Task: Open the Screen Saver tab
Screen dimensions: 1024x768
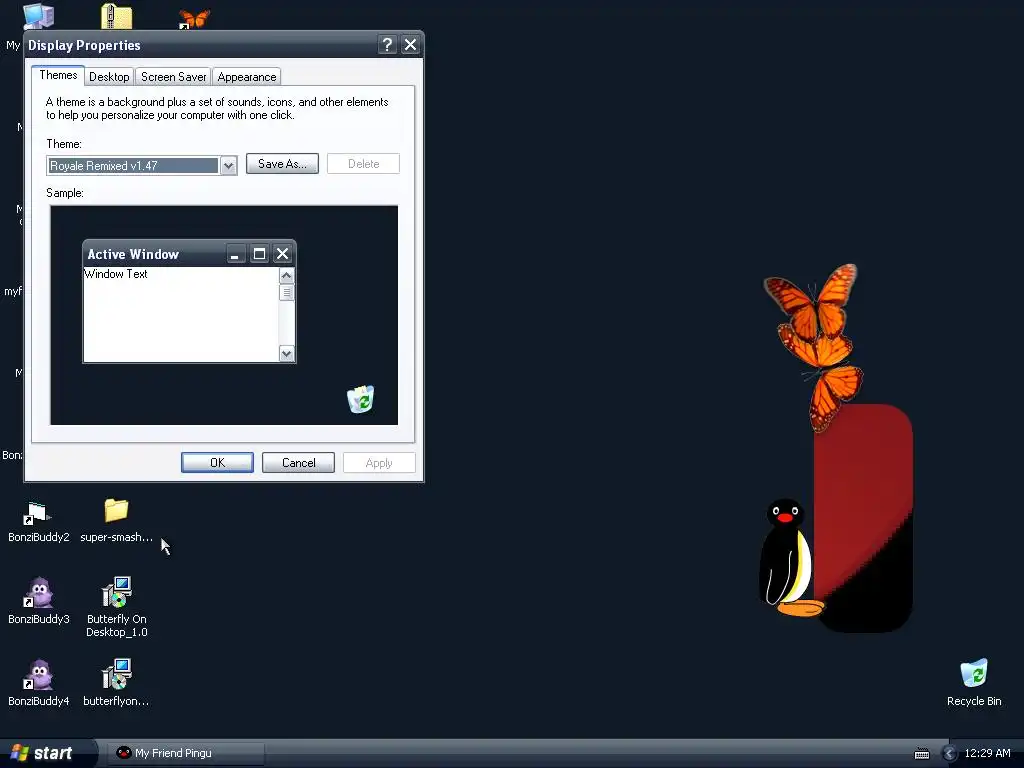Action: [173, 76]
